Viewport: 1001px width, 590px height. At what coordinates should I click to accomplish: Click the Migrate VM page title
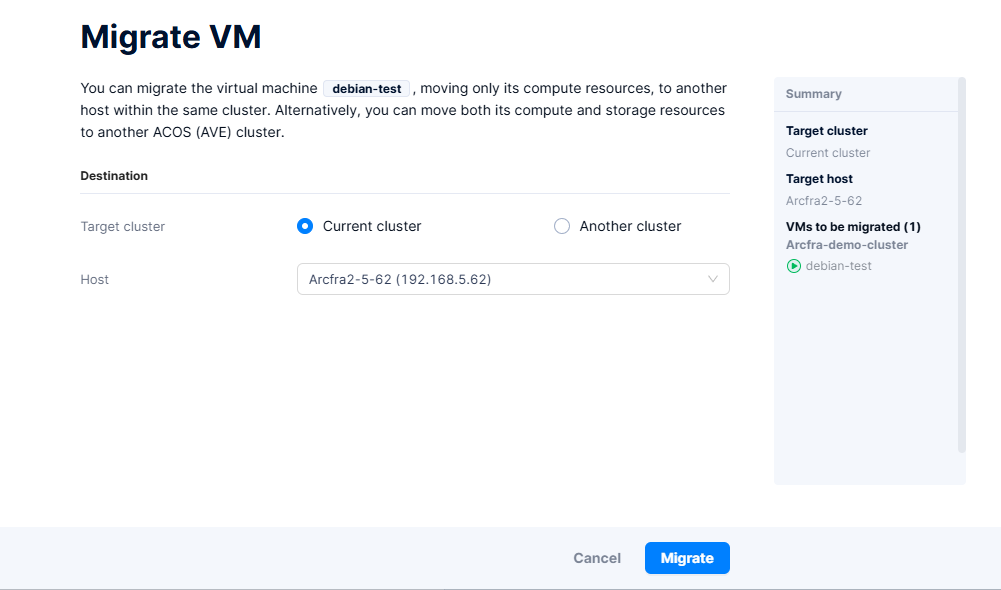click(170, 37)
